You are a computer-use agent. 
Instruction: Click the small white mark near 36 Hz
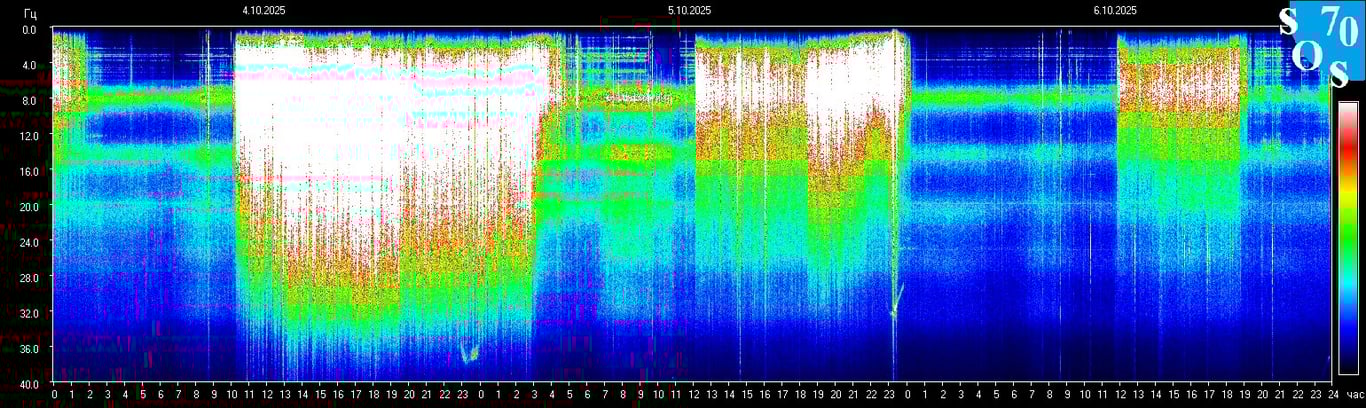click(469, 353)
